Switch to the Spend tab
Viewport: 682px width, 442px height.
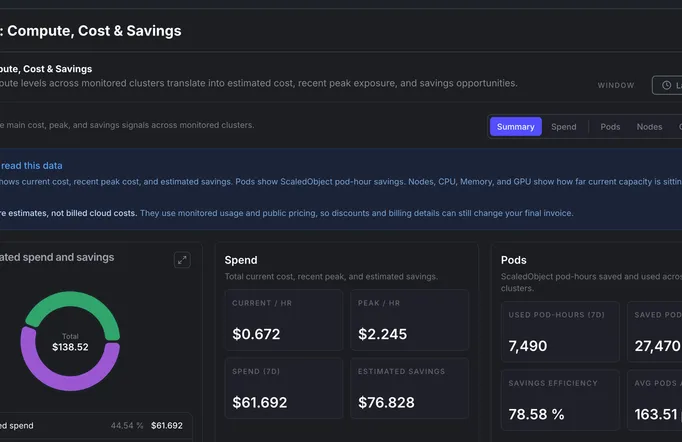[x=564, y=127]
